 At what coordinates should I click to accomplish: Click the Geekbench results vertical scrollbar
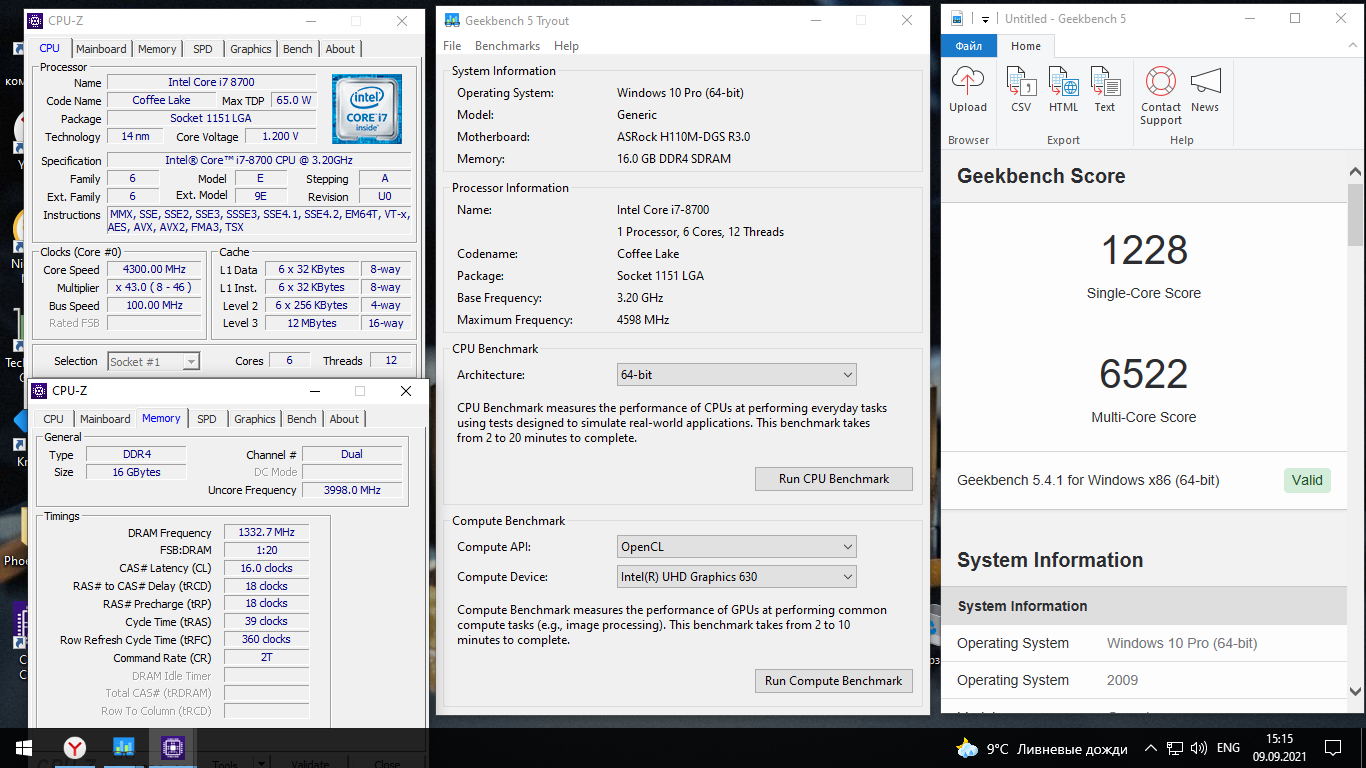pos(1356,215)
